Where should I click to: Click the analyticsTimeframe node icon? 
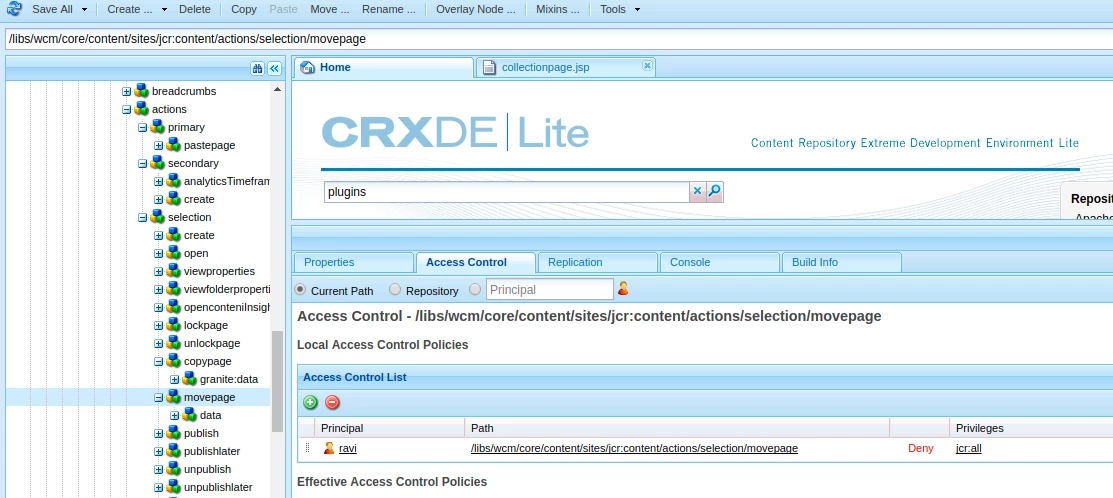[173, 181]
